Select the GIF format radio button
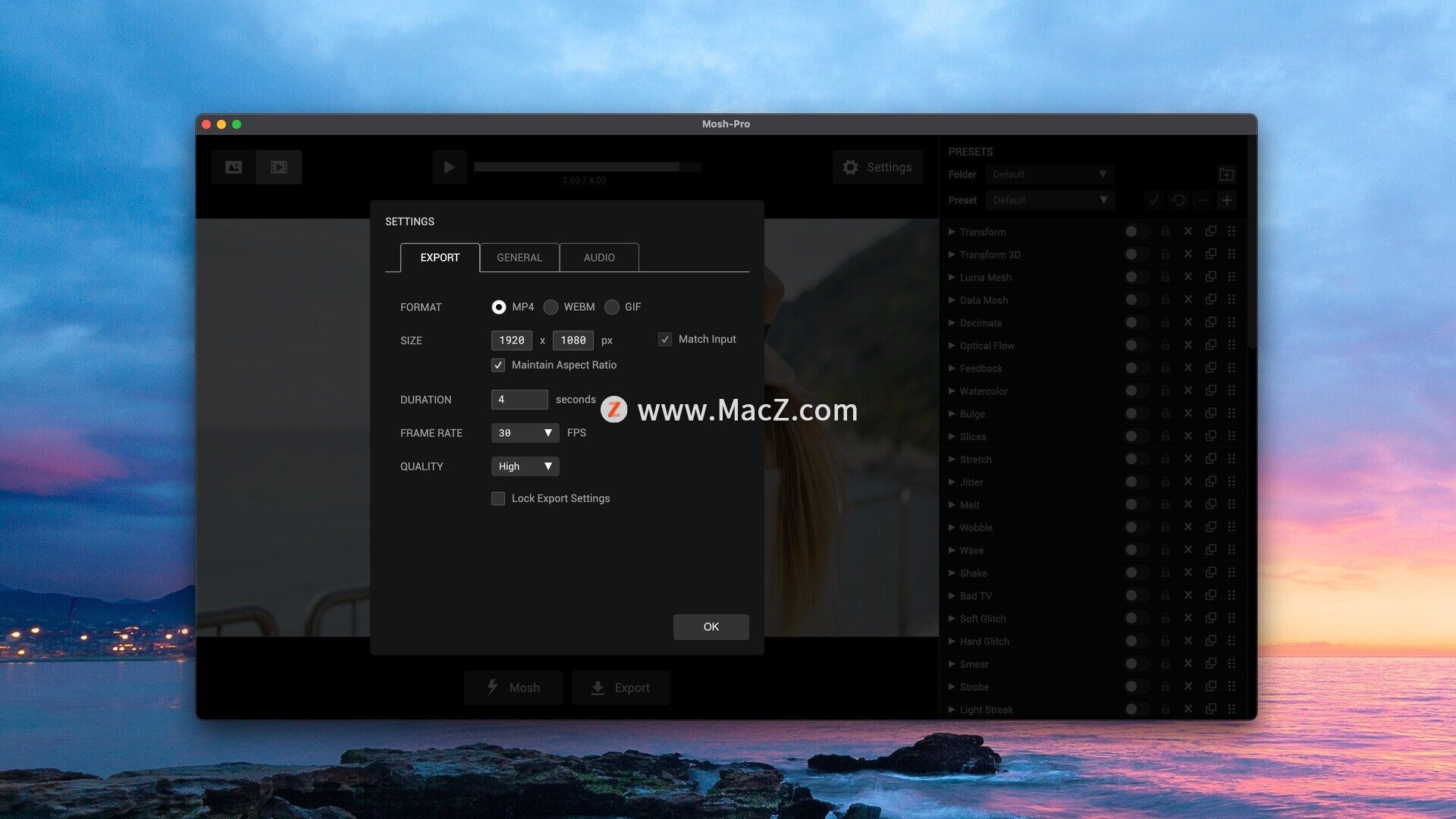Screen dimensions: 1456x819 (x=612, y=307)
